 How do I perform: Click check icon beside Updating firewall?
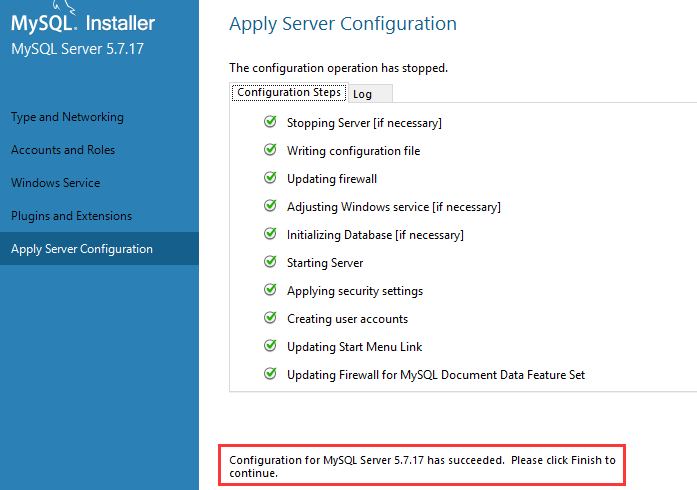click(x=270, y=177)
